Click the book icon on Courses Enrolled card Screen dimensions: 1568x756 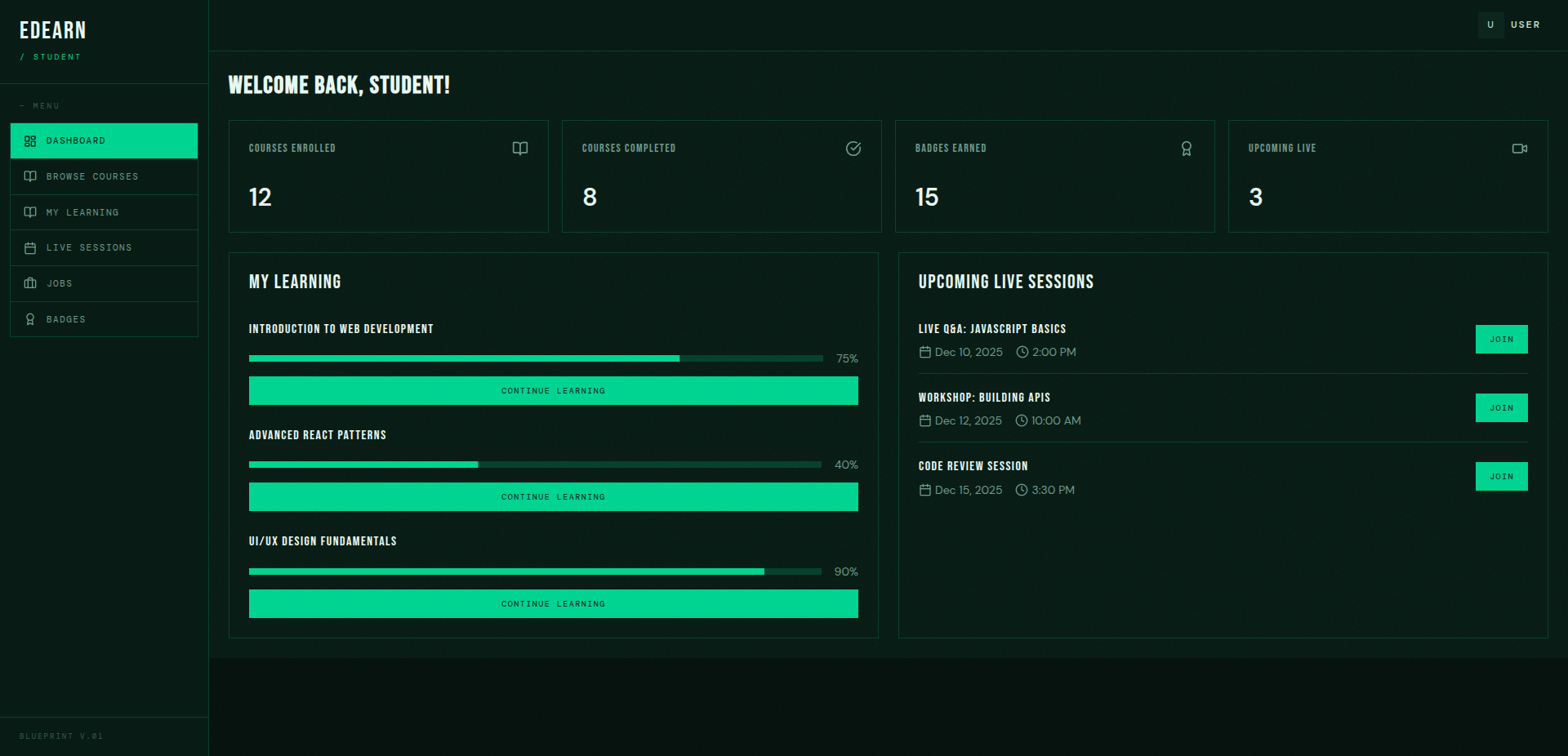[520, 149]
